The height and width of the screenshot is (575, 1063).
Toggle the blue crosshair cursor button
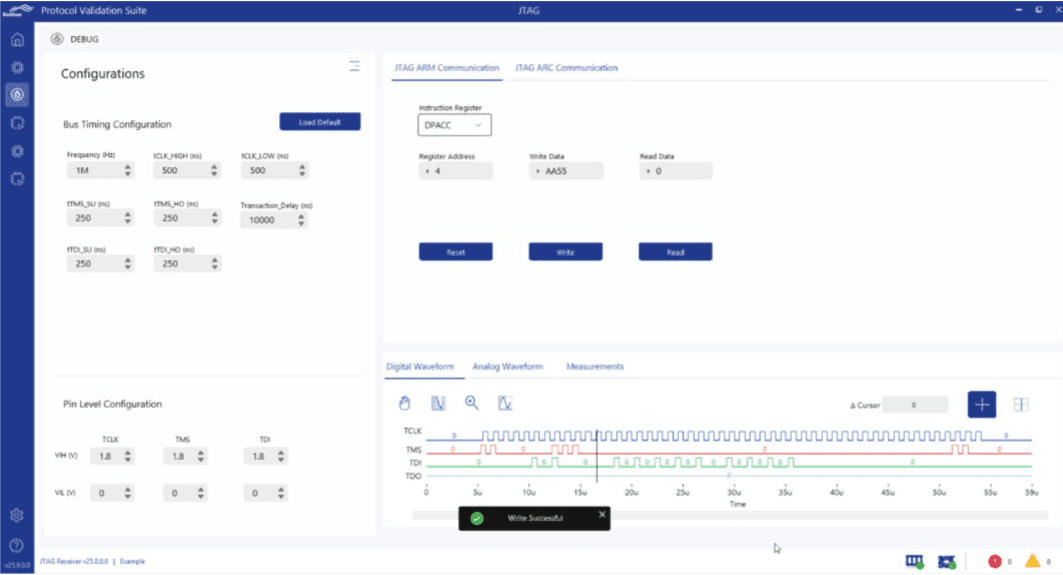[982, 404]
